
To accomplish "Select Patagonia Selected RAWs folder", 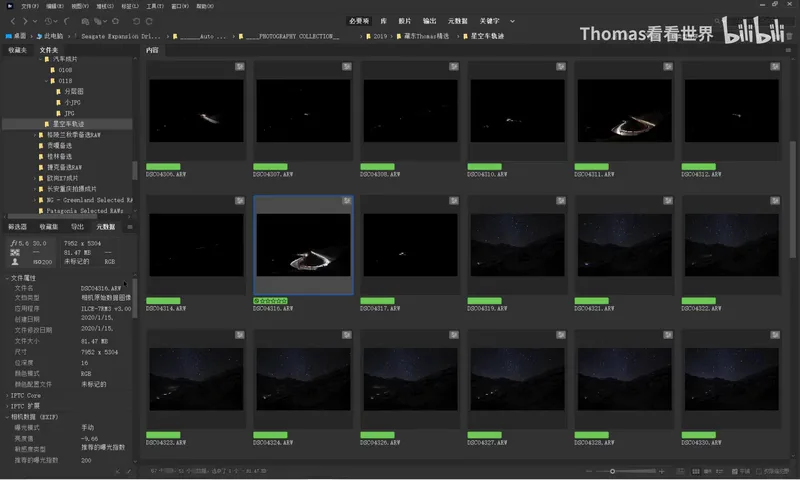I will [85, 211].
